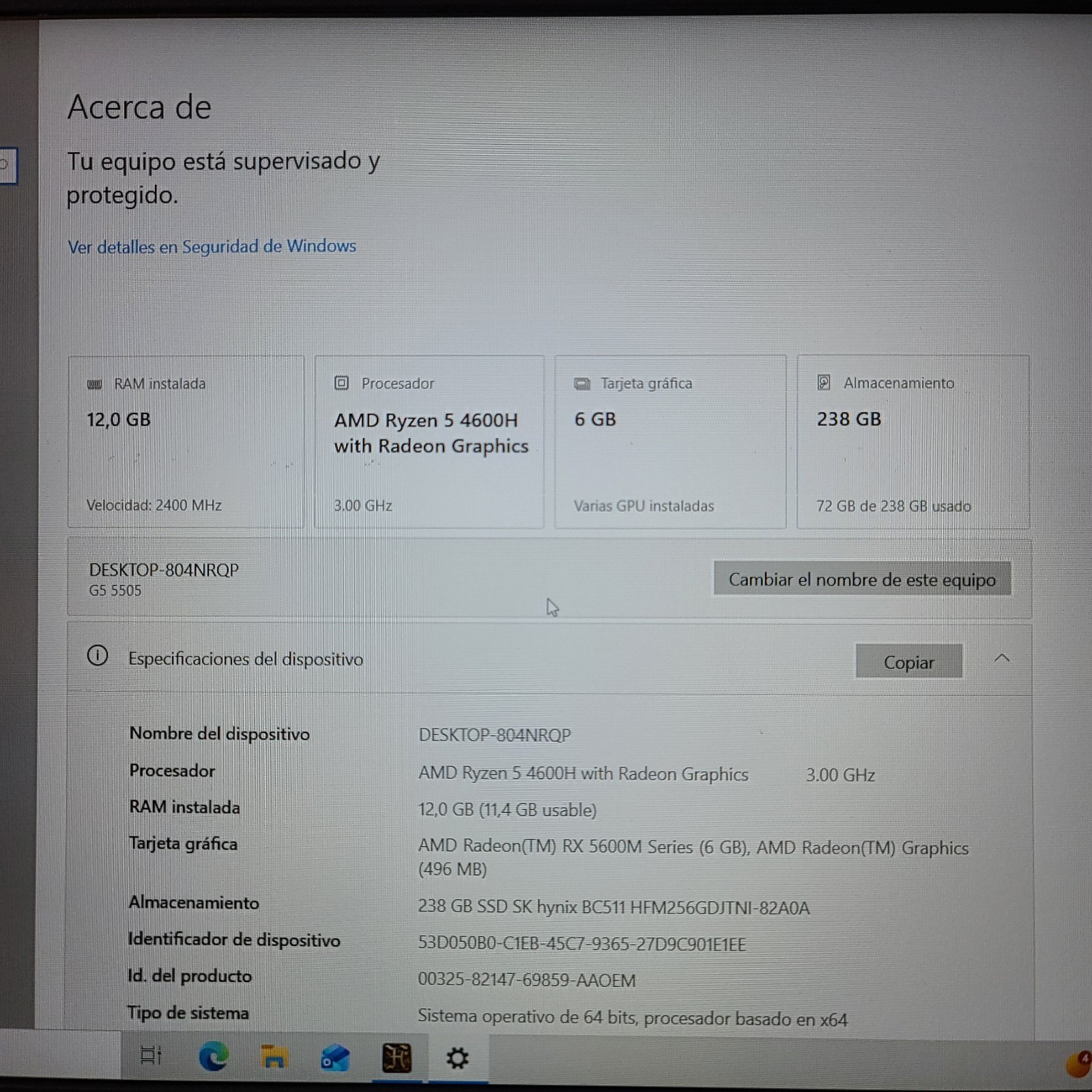Viewport: 1092px width, 1092px height.
Task: Click the 3.00 GHz text in specifications row
Action: click(x=840, y=775)
